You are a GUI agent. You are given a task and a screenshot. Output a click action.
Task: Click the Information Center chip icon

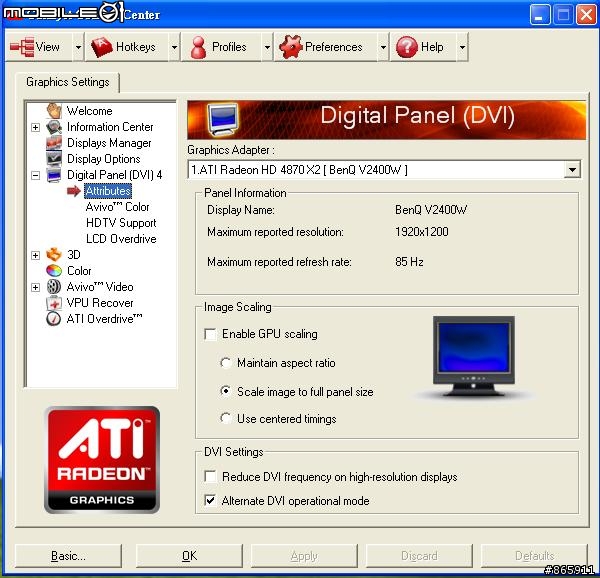(x=54, y=127)
